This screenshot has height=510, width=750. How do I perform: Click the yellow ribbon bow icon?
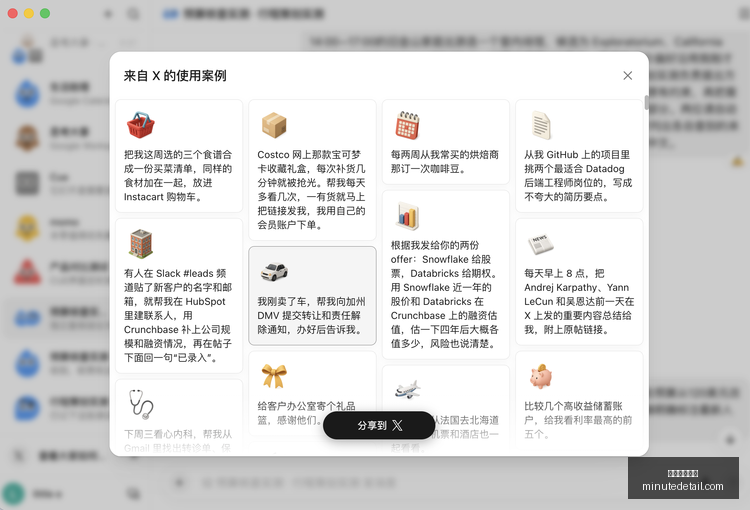pos(274,376)
